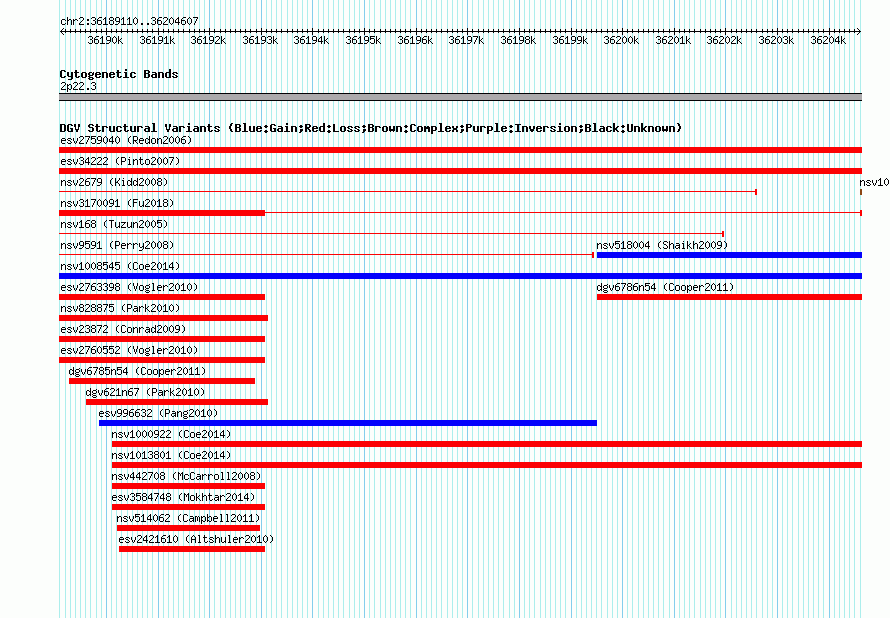The width and height of the screenshot is (890, 618).
Task: Click the chr2:36189110..36204607 region label
Action: [129, 21]
